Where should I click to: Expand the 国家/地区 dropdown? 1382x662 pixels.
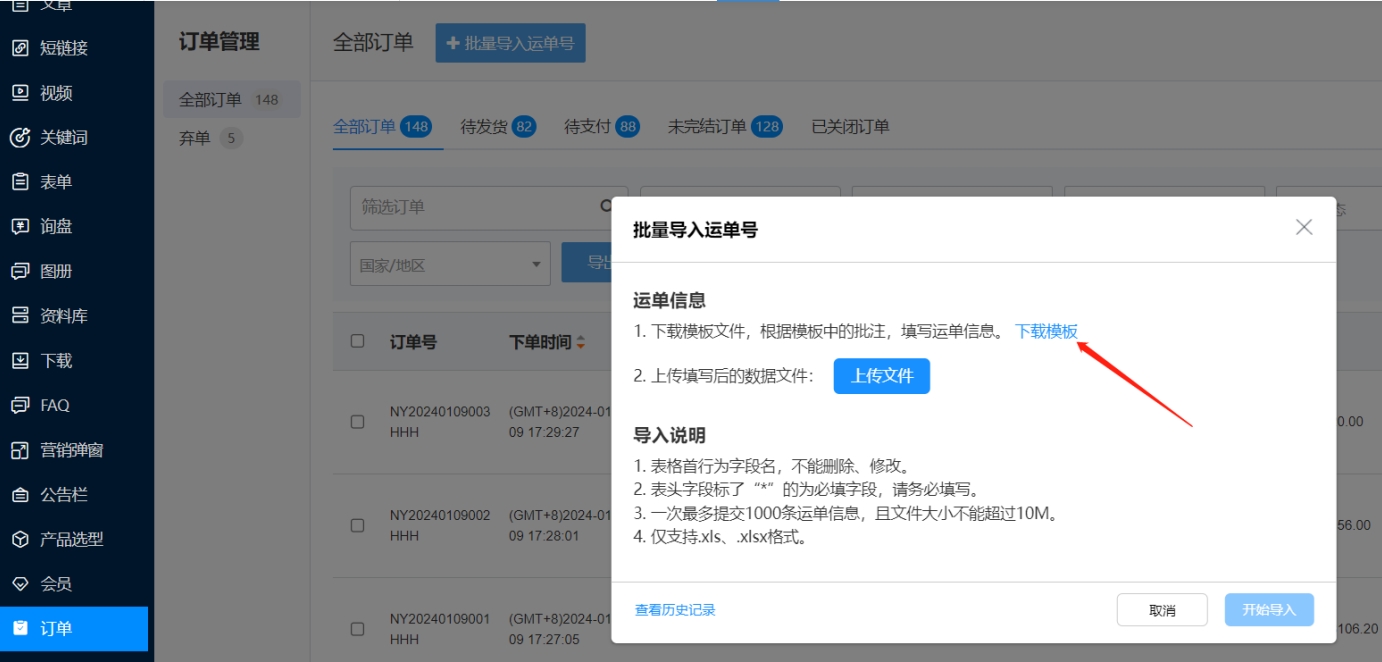tap(450, 265)
